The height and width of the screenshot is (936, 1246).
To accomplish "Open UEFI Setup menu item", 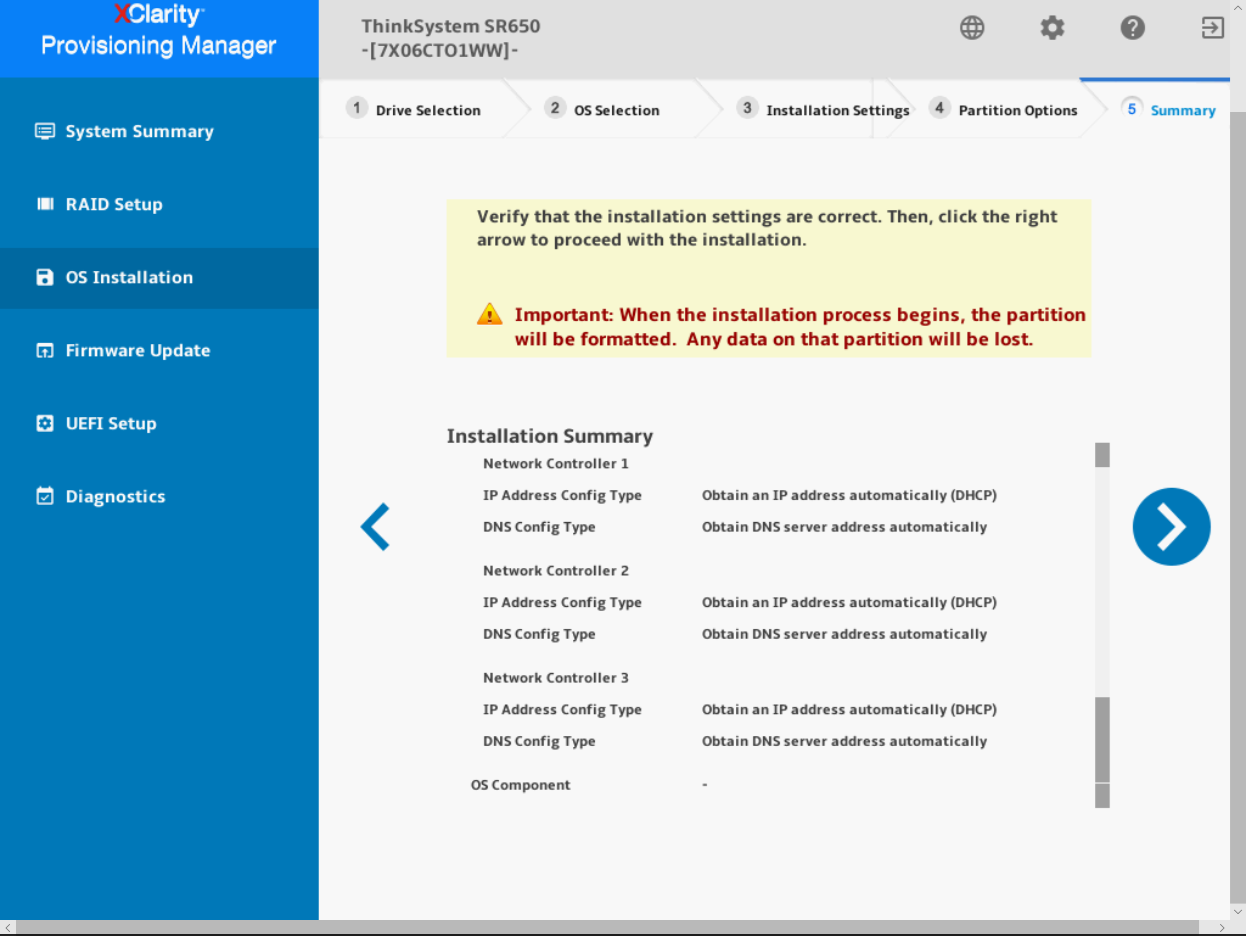I will click(x=159, y=423).
